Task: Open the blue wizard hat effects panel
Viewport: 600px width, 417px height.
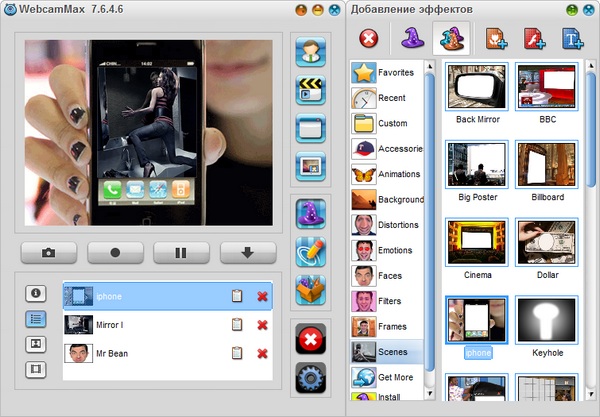Action: pos(311,212)
